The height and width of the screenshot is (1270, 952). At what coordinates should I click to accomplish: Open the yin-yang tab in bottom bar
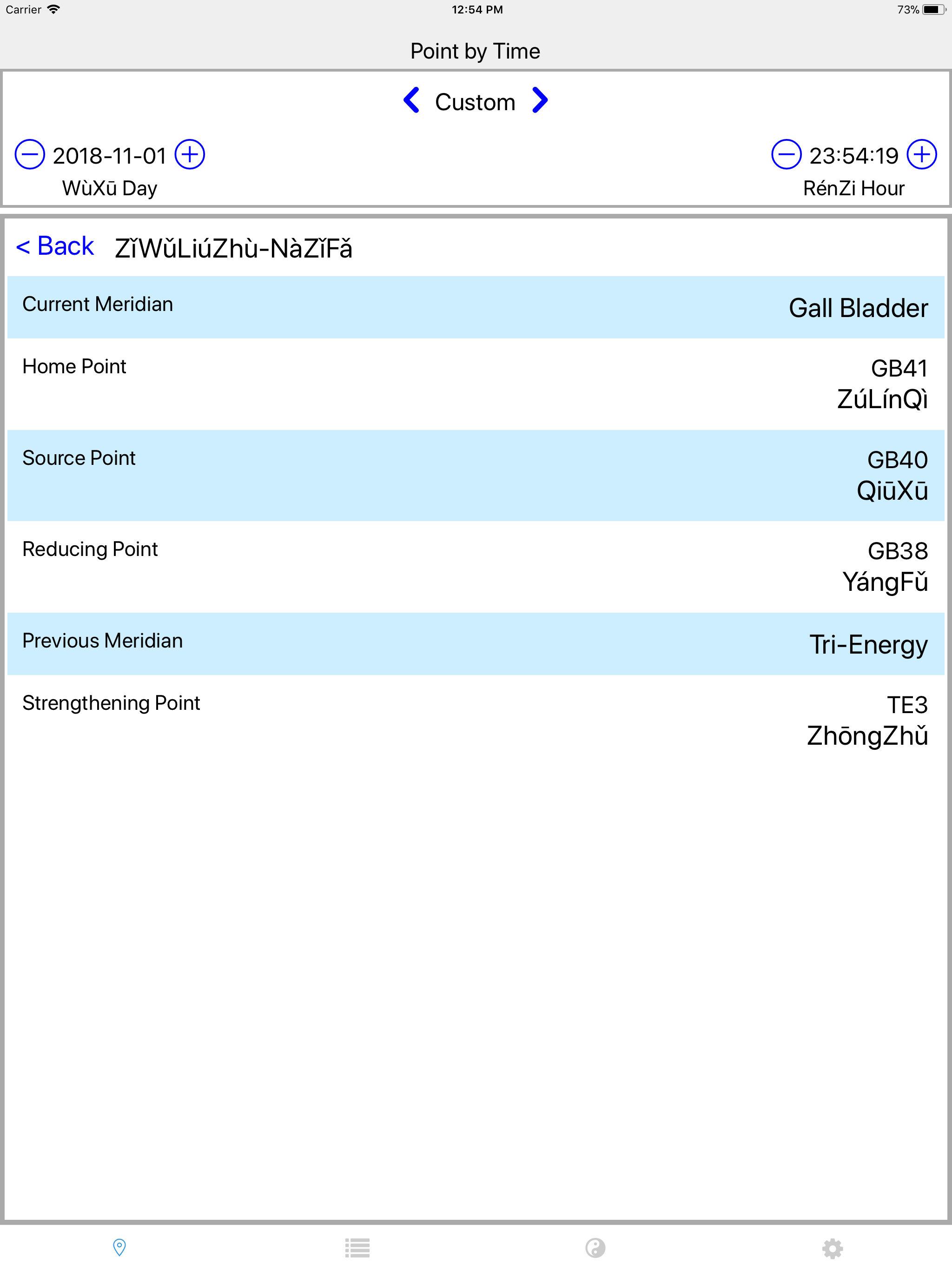pyautogui.click(x=595, y=1248)
